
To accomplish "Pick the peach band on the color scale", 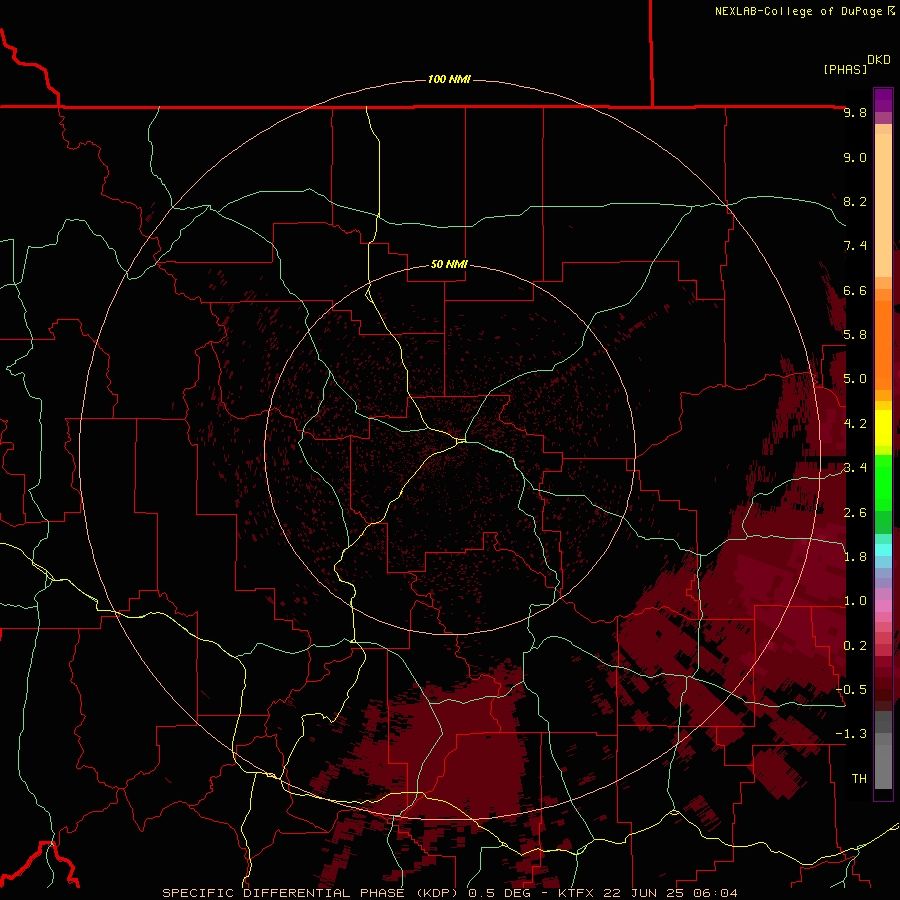I will (x=883, y=201).
